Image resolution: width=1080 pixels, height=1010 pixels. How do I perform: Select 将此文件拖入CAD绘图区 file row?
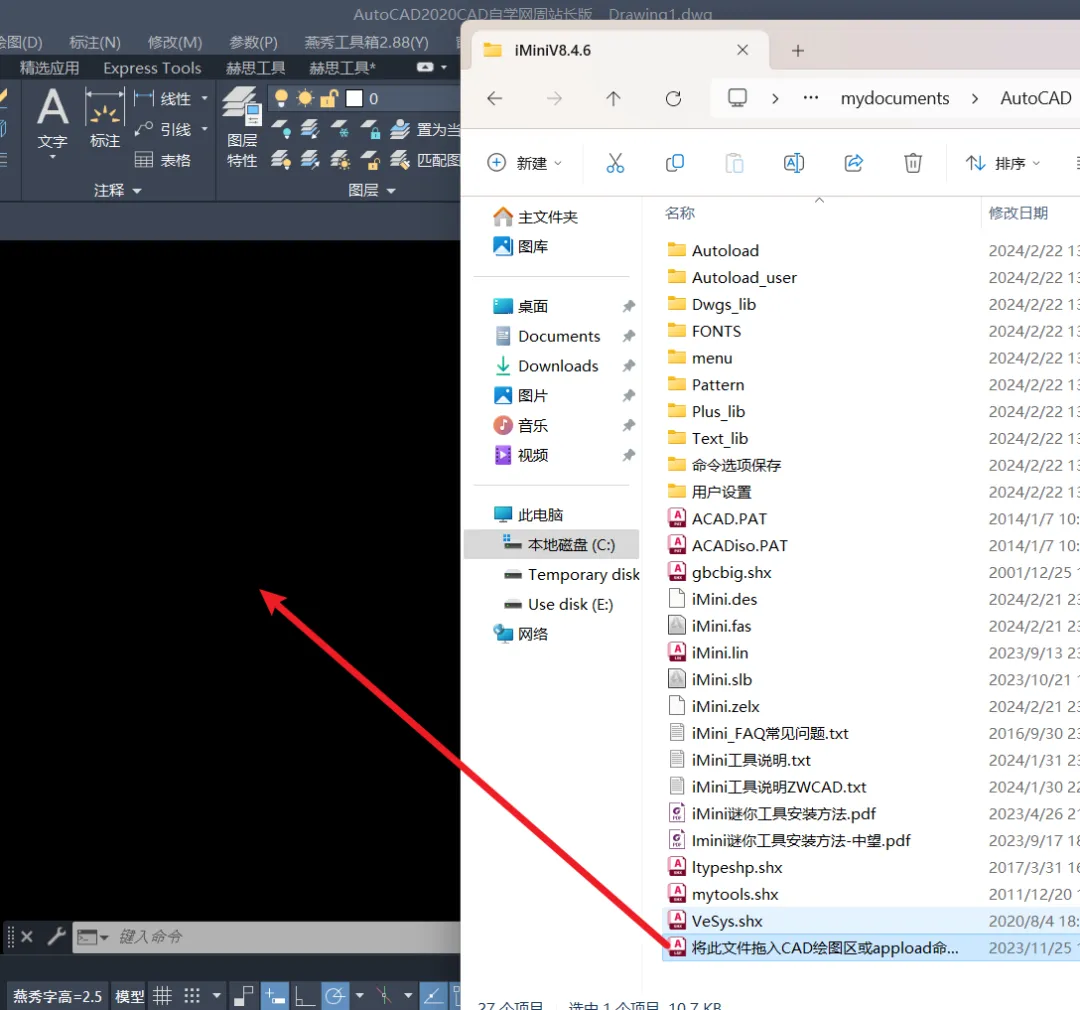point(871,948)
